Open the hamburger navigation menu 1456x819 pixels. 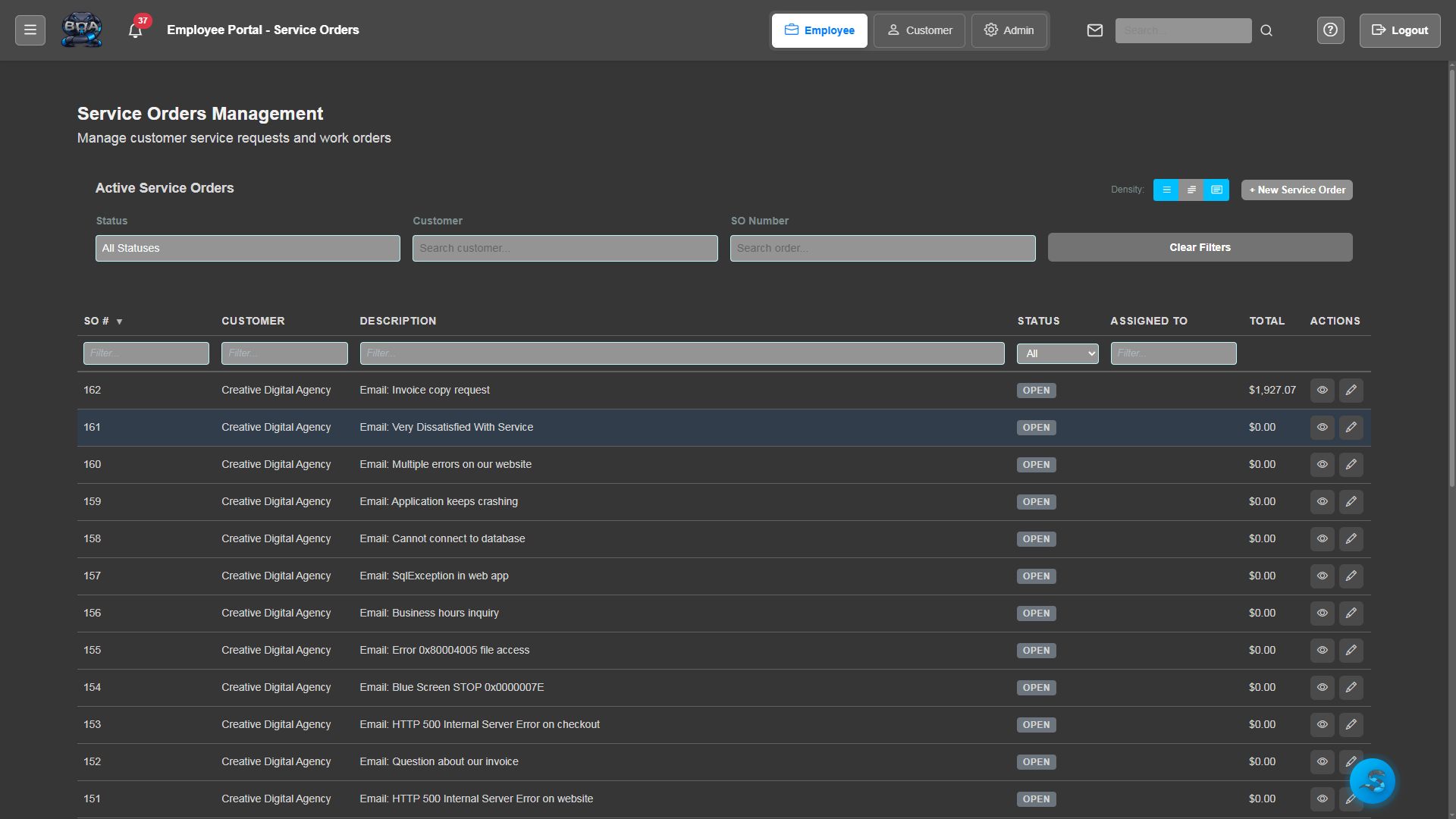click(30, 30)
